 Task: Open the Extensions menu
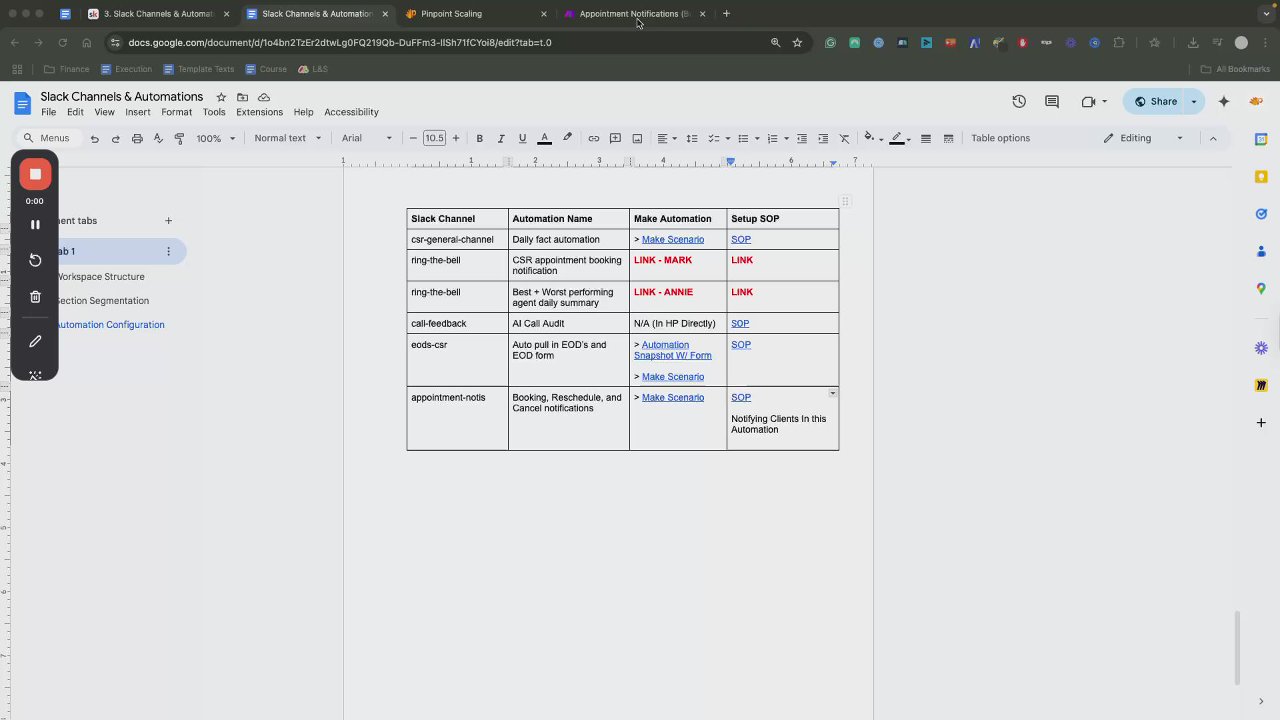(259, 112)
